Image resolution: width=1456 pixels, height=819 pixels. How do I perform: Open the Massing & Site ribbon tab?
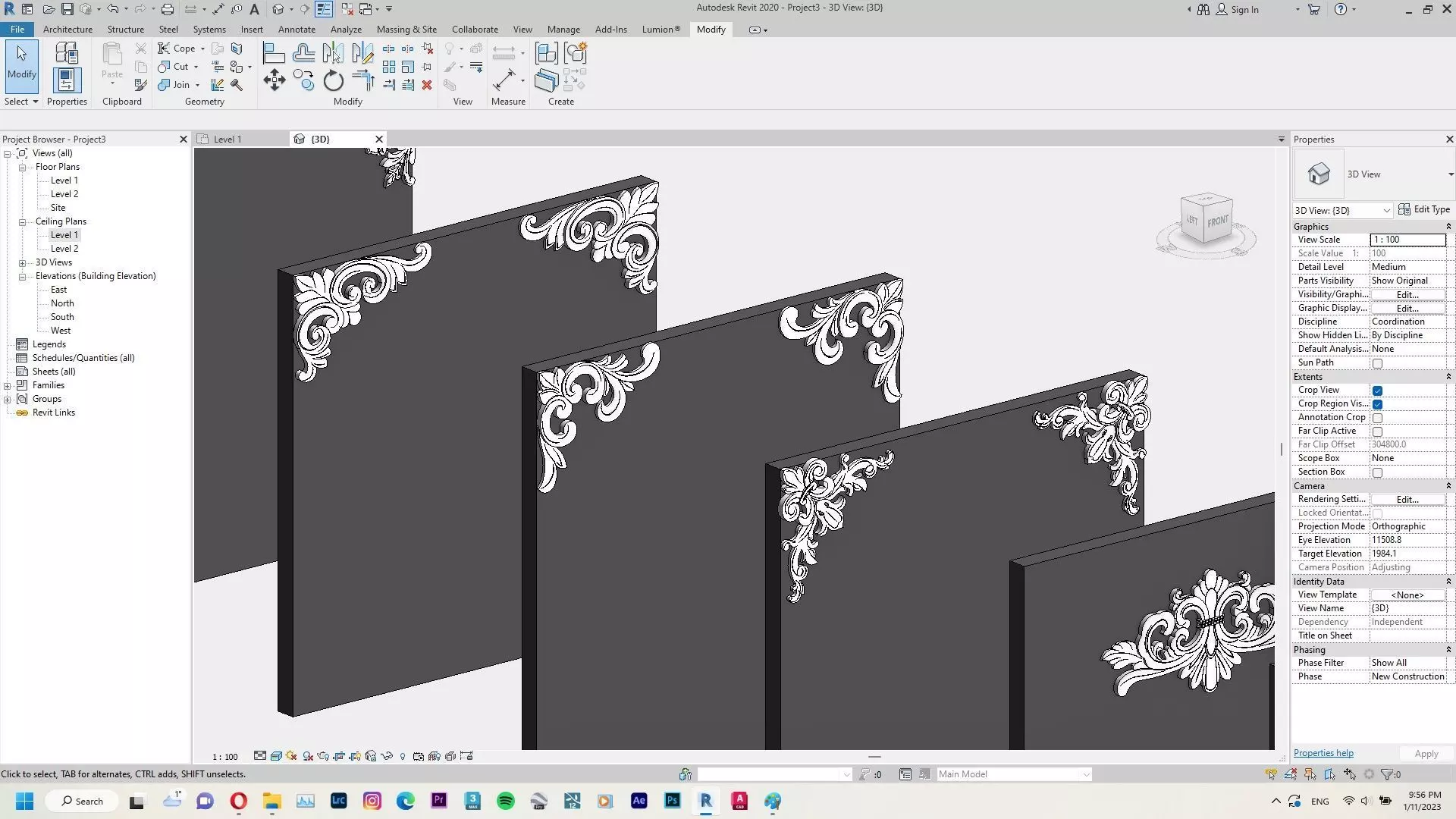click(406, 29)
